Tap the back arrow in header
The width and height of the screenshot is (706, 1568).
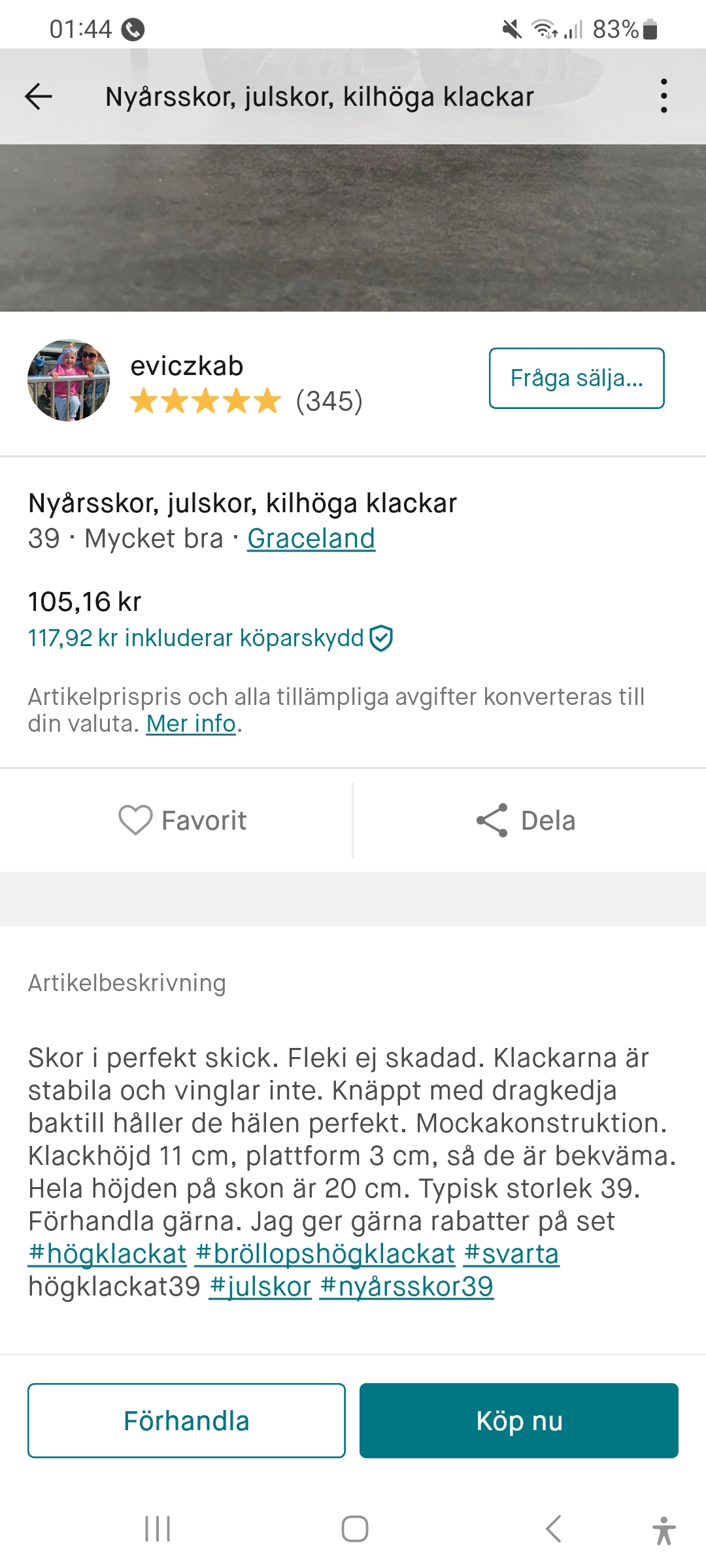39,97
